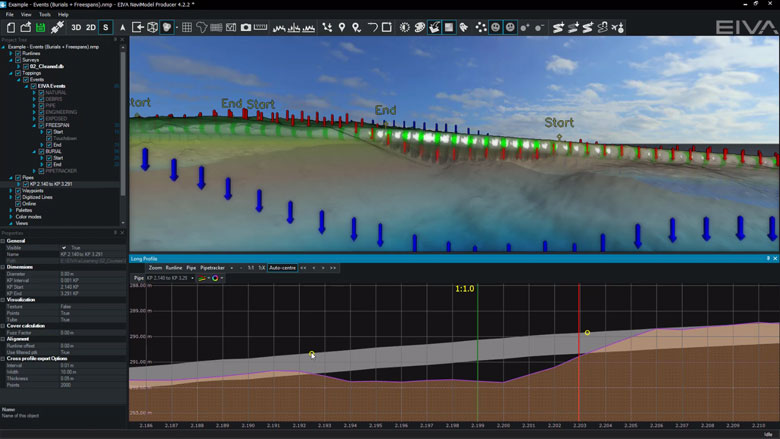Click the open folder toolbar icon

coord(25,27)
